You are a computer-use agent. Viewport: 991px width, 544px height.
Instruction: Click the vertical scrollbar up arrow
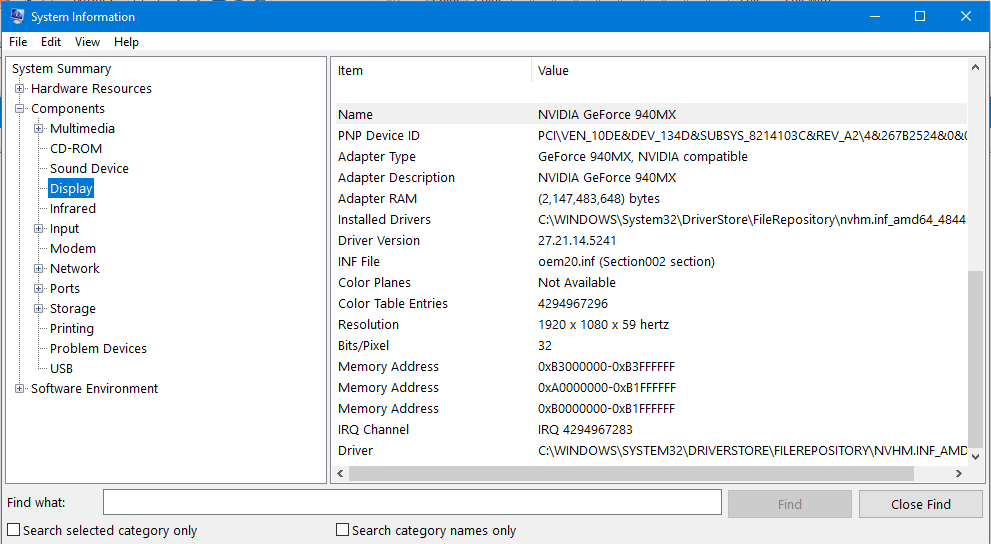[x=975, y=67]
